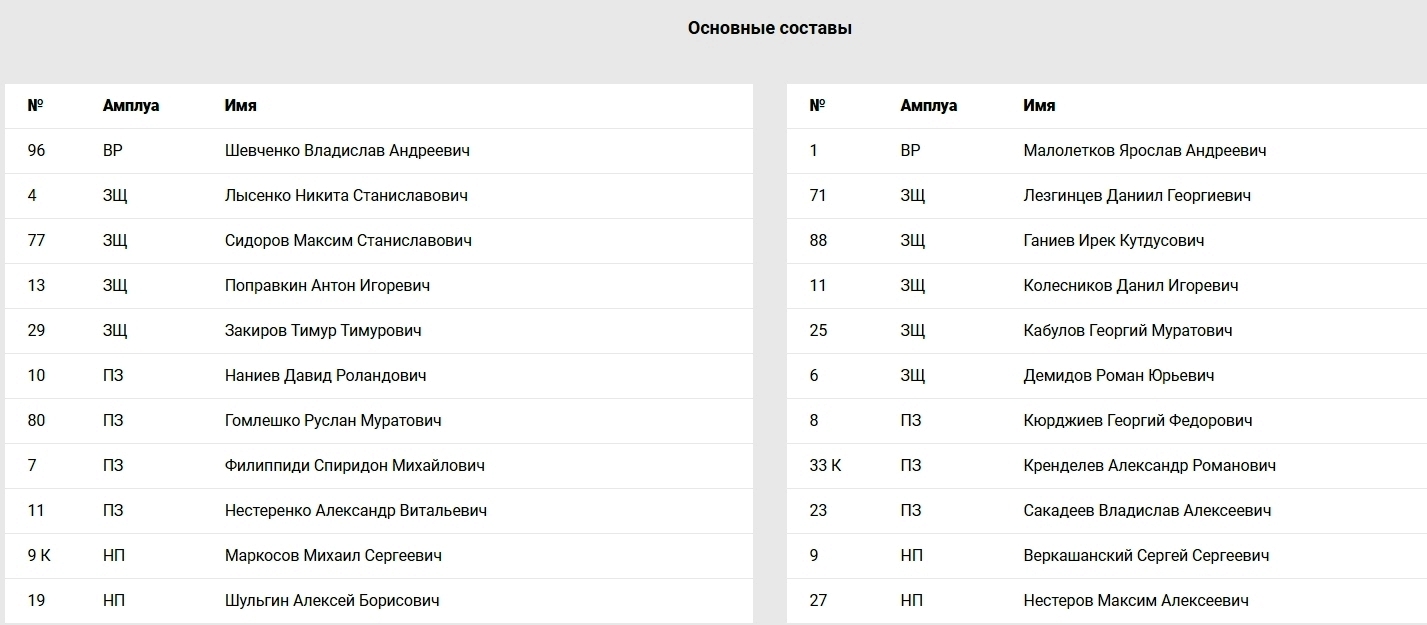Click left table Амплуа column header
The width and height of the screenshot is (1427, 625).
(131, 105)
